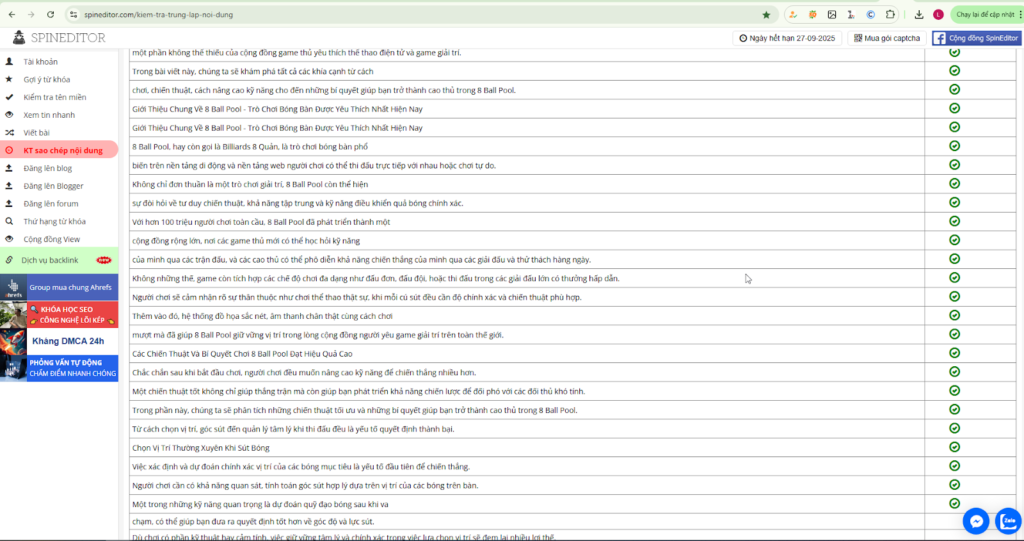Open the 'Cộng đồng SpinEditor' Facebook link
The image size is (1024, 541).
tap(975, 38)
